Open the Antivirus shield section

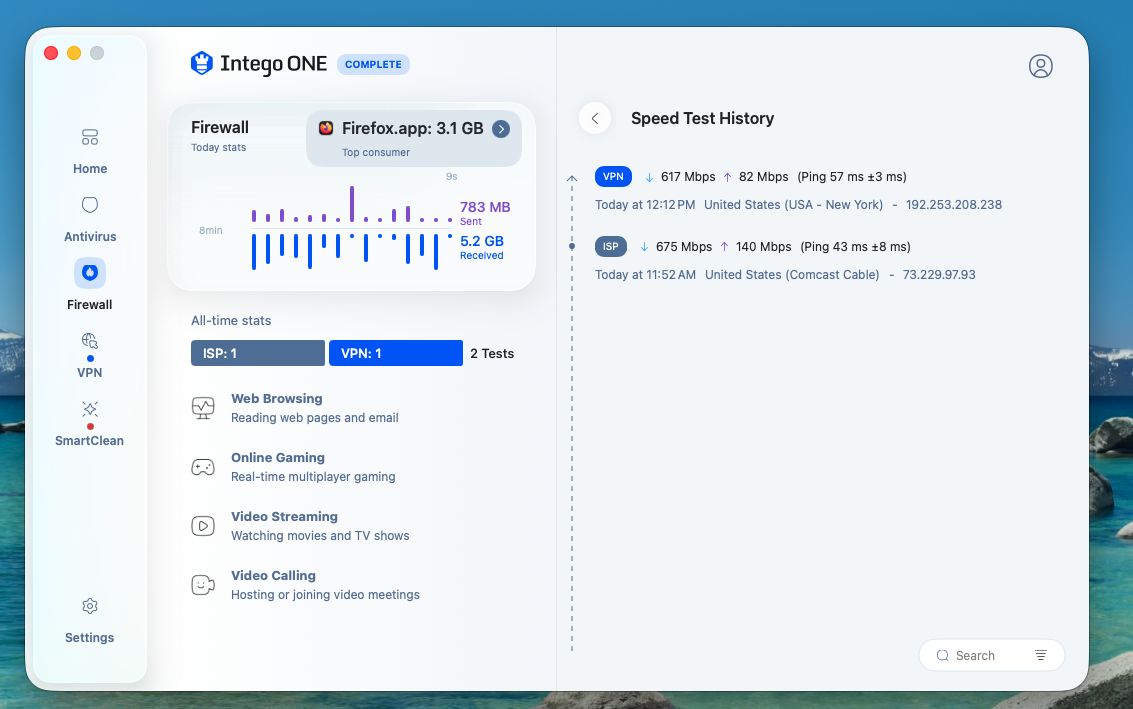point(90,219)
